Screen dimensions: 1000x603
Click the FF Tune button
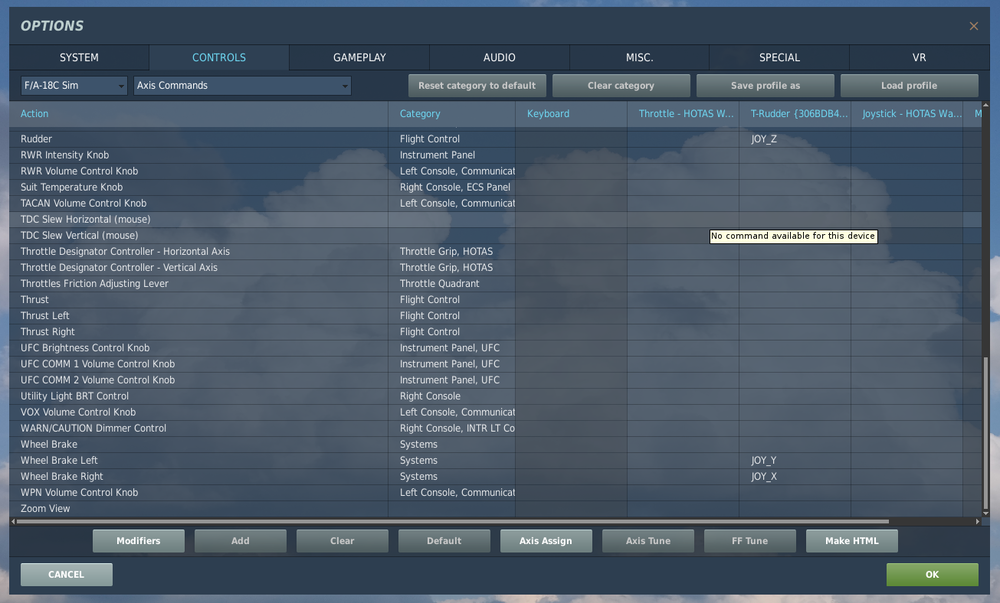750,541
